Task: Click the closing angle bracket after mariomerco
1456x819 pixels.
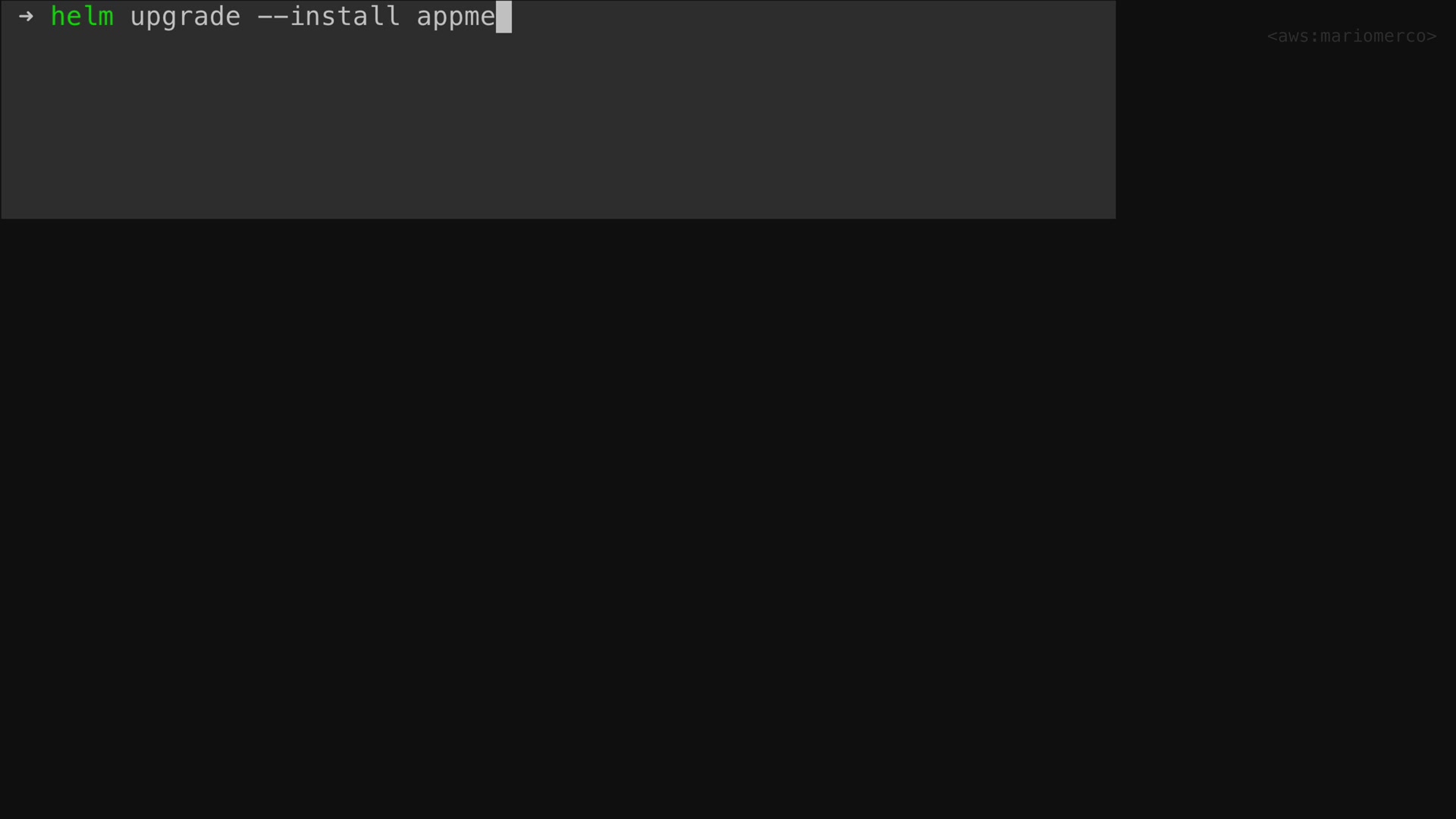Action: click(x=1431, y=36)
